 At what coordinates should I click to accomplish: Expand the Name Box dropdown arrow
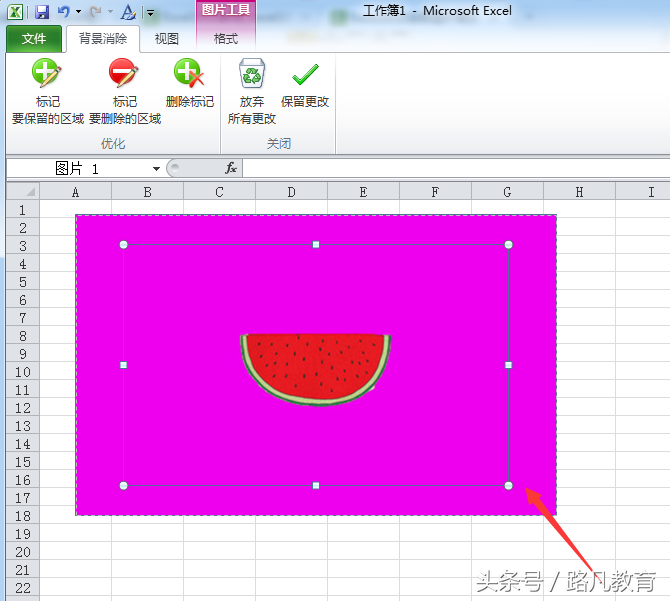(156, 169)
